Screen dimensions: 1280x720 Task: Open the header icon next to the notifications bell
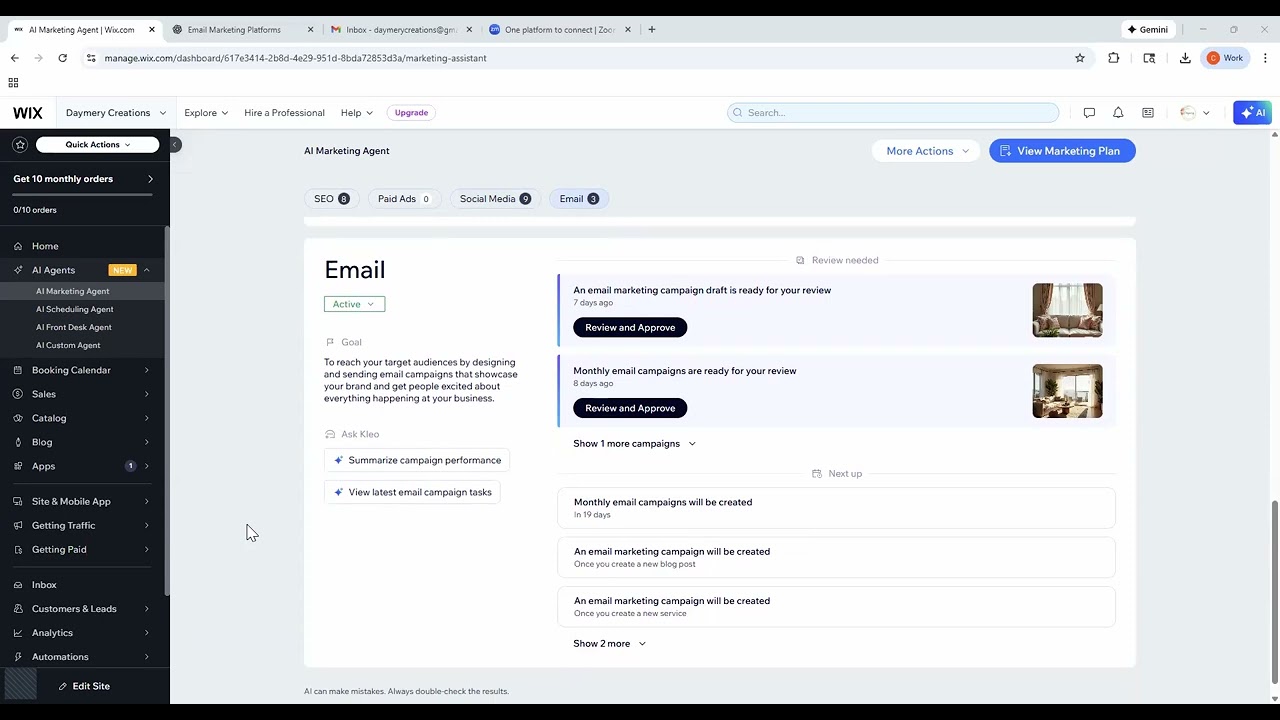point(1148,113)
